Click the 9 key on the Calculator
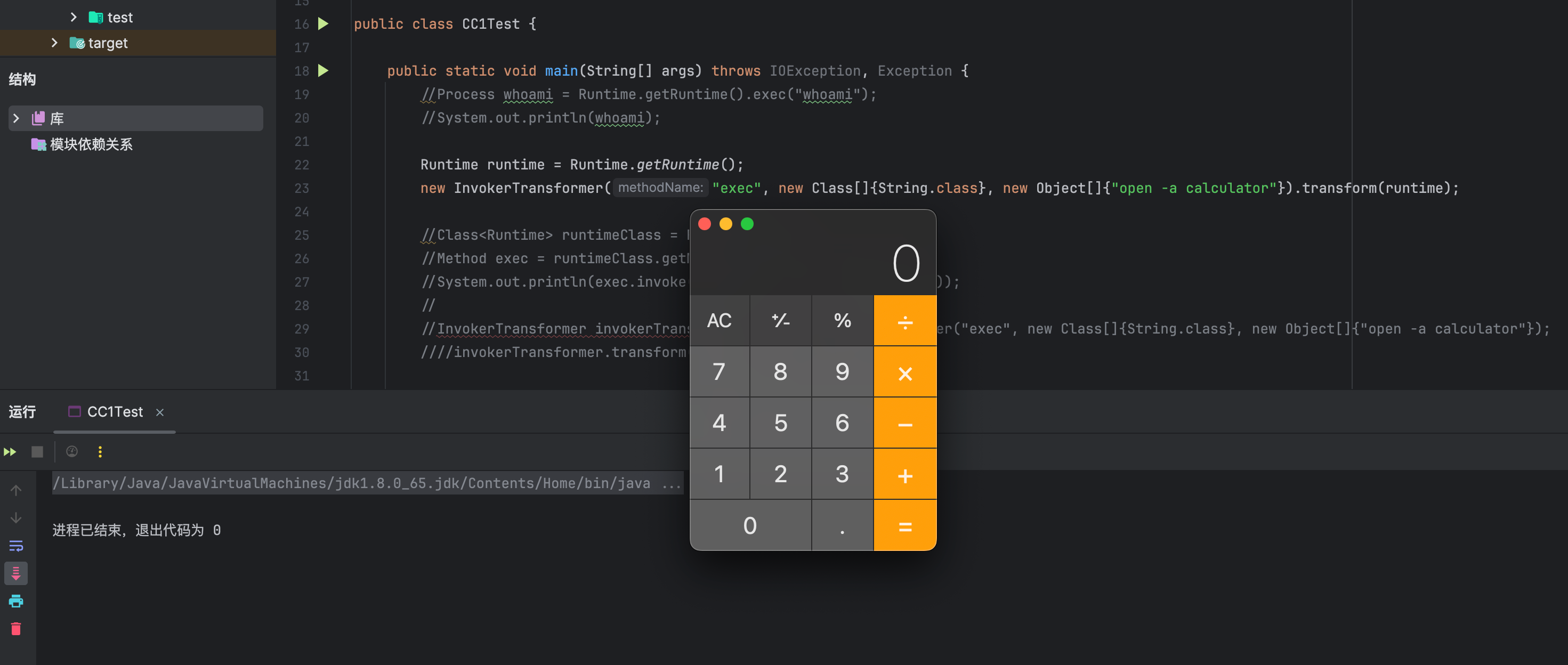 tap(843, 372)
